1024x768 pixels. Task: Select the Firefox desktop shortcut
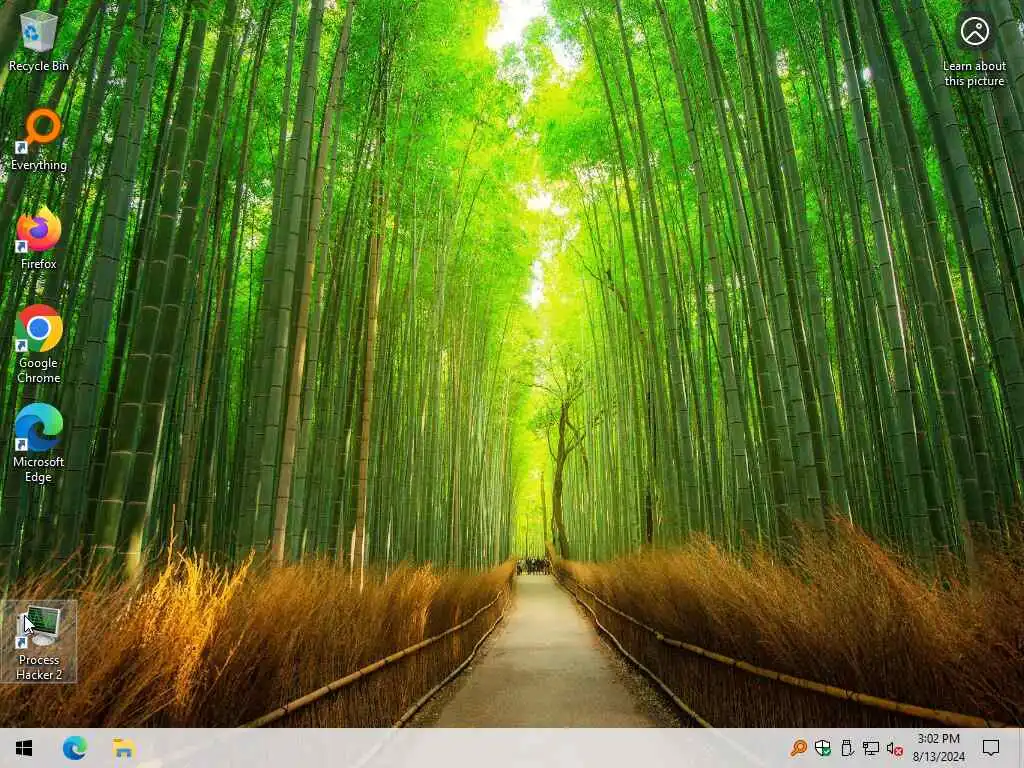pos(39,238)
